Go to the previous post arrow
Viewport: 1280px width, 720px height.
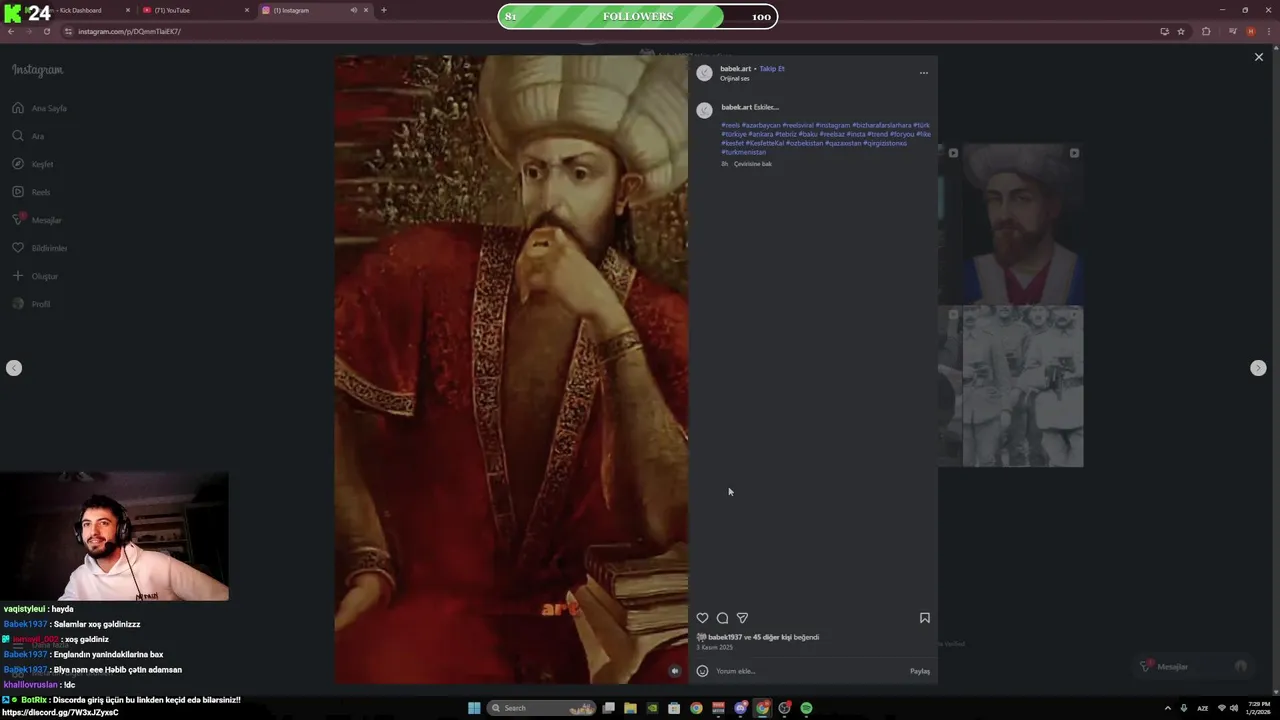click(14, 368)
